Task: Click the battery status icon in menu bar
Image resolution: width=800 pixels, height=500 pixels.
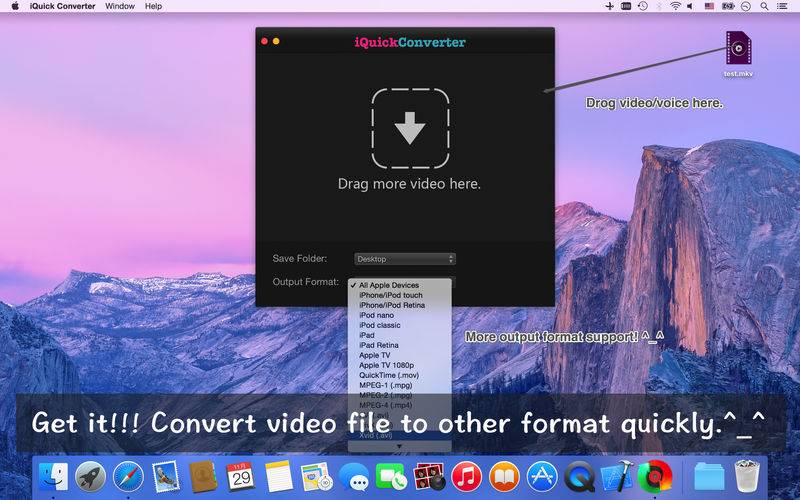Action: tap(728, 6)
